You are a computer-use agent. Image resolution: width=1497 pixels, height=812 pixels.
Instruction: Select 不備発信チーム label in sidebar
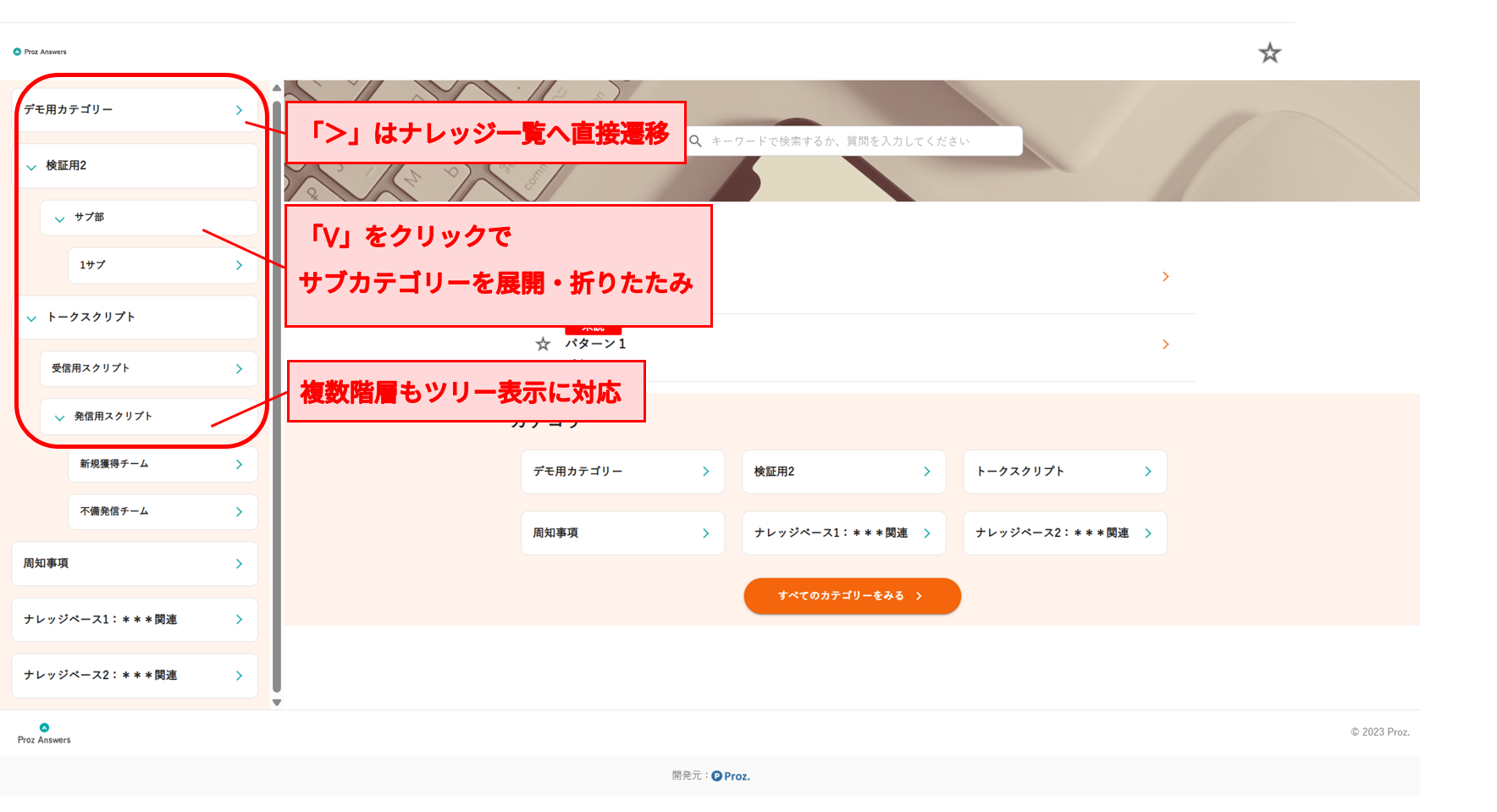[x=114, y=511]
